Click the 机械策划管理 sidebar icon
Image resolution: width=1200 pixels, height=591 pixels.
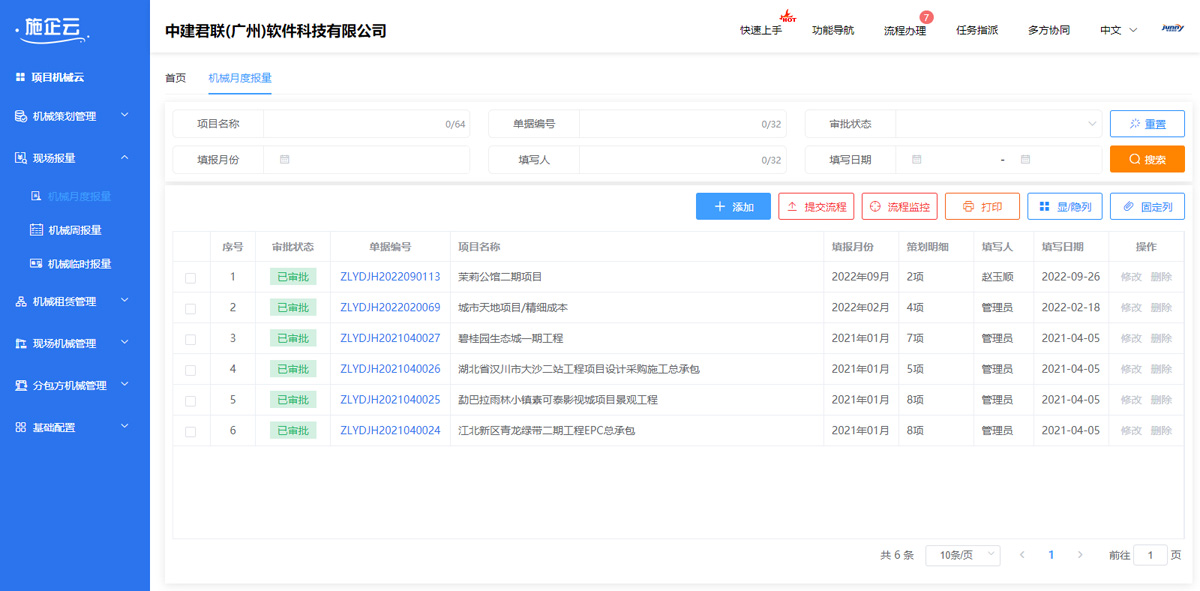pyautogui.click(x=21, y=116)
